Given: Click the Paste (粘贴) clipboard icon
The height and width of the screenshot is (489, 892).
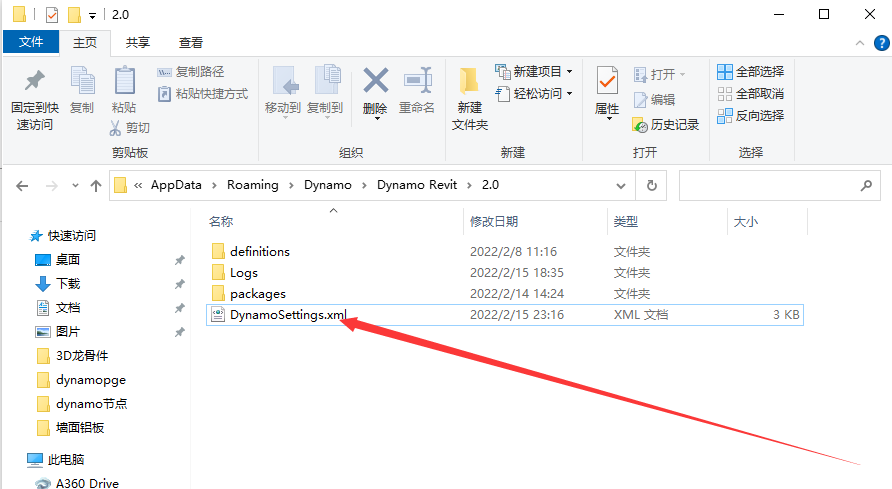Looking at the screenshot, I should pyautogui.click(x=124, y=80).
